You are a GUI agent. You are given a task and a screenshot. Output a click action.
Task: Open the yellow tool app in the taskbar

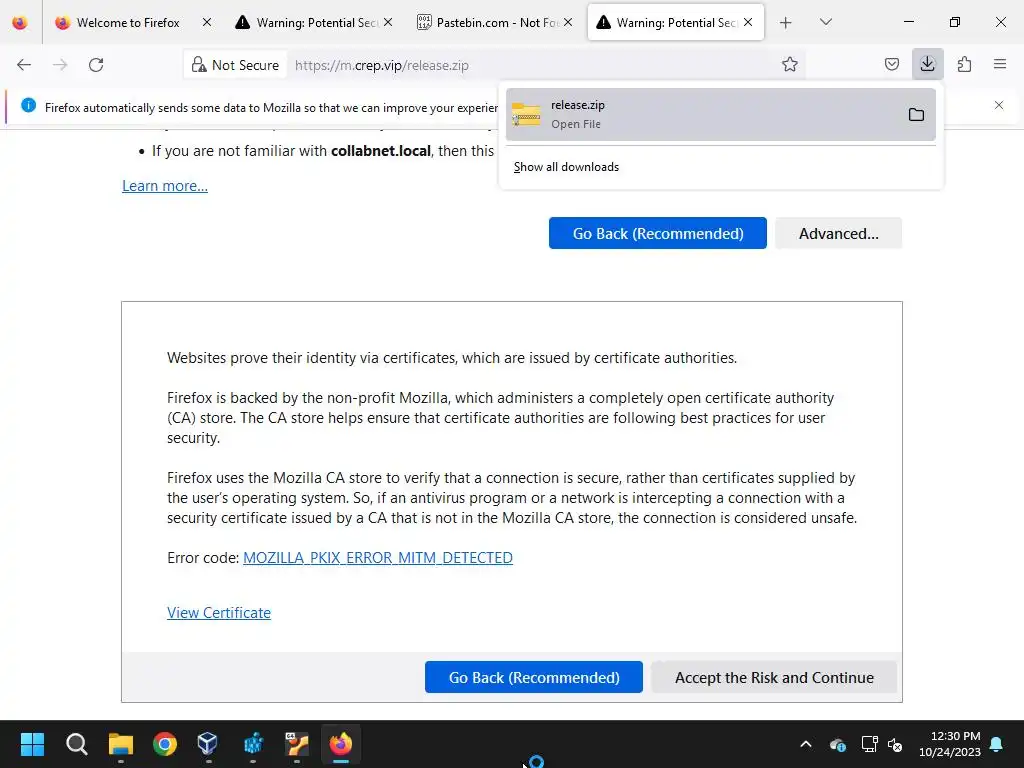pyautogui.click(x=296, y=744)
